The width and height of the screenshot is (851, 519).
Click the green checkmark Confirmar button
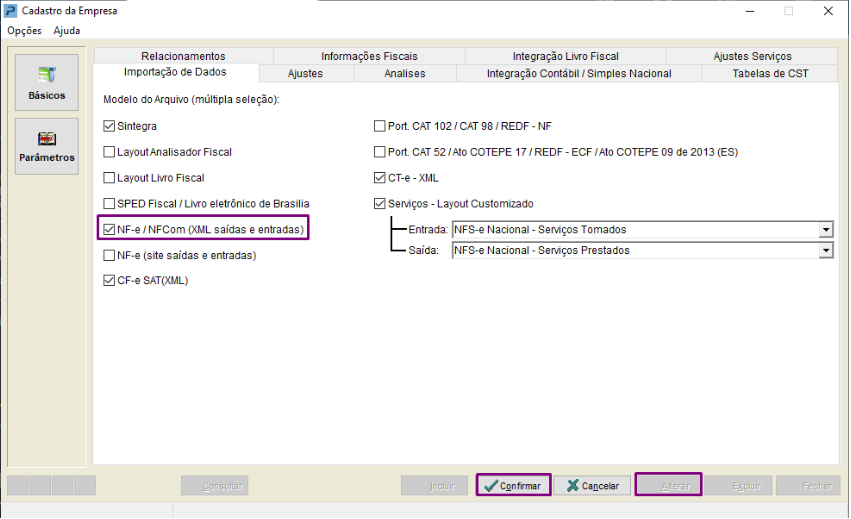tap(513, 485)
